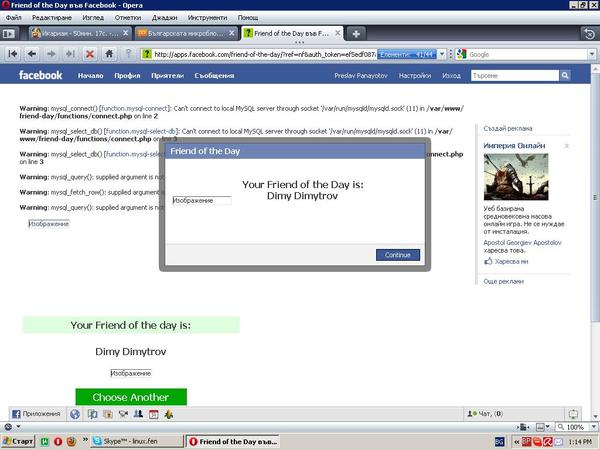
Task: Open the Джаджи menu
Action: click(x=165, y=18)
